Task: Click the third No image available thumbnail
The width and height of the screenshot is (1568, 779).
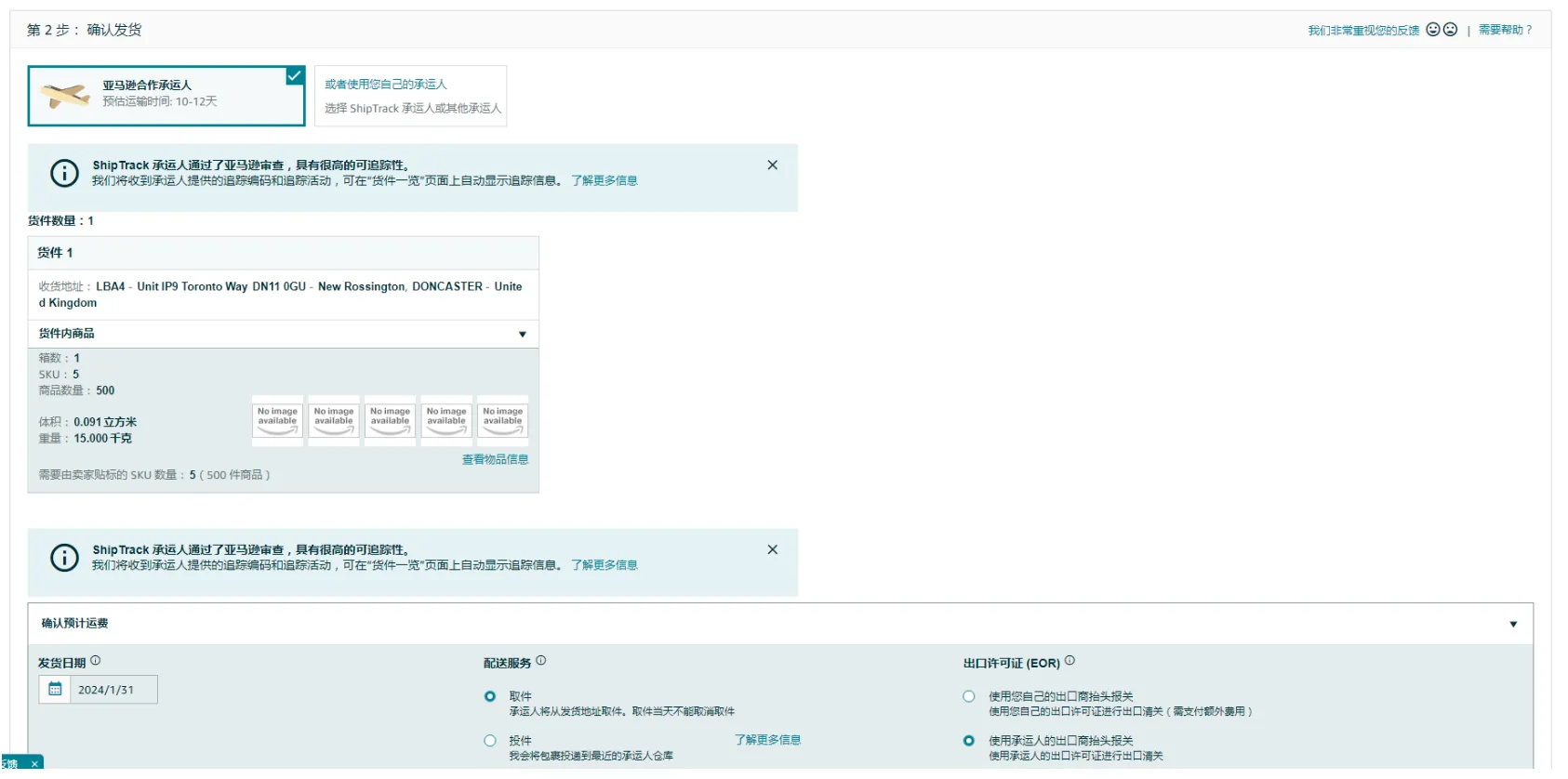Action: point(390,420)
